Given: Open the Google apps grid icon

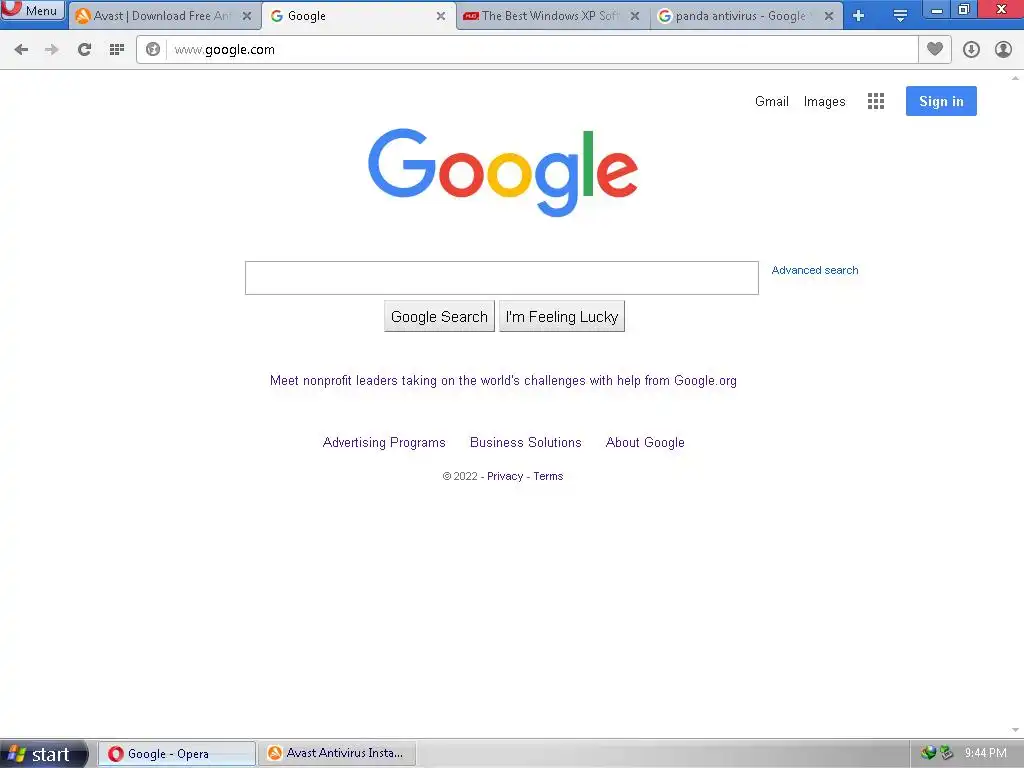Looking at the screenshot, I should [x=876, y=101].
